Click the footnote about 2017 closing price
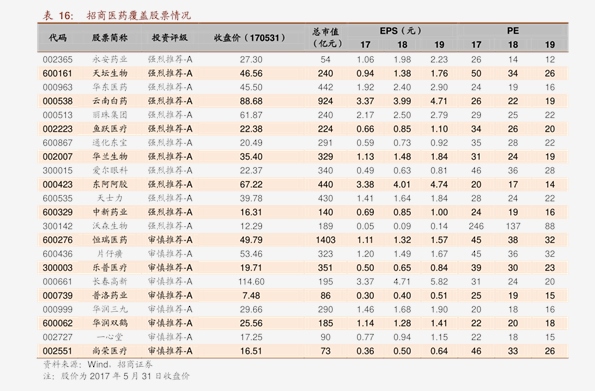 click(x=116, y=376)
